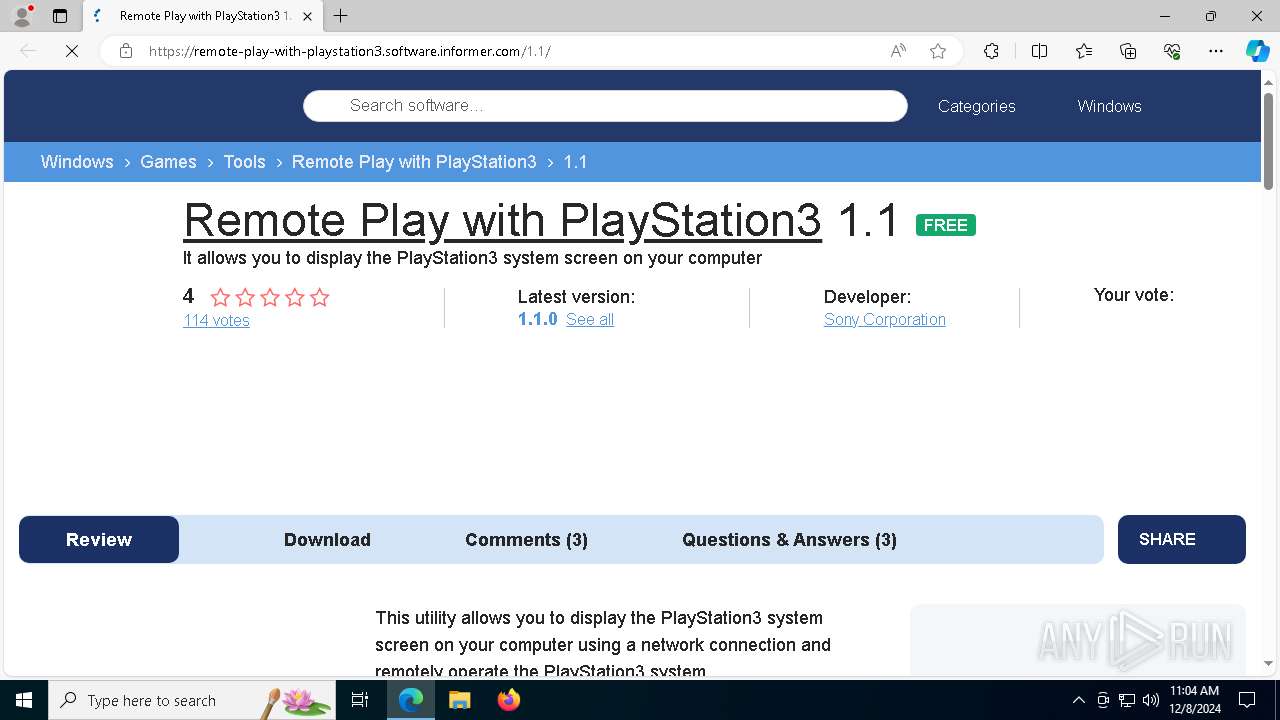Open the volume control tray icon
The height and width of the screenshot is (720, 1280).
(1151, 700)
